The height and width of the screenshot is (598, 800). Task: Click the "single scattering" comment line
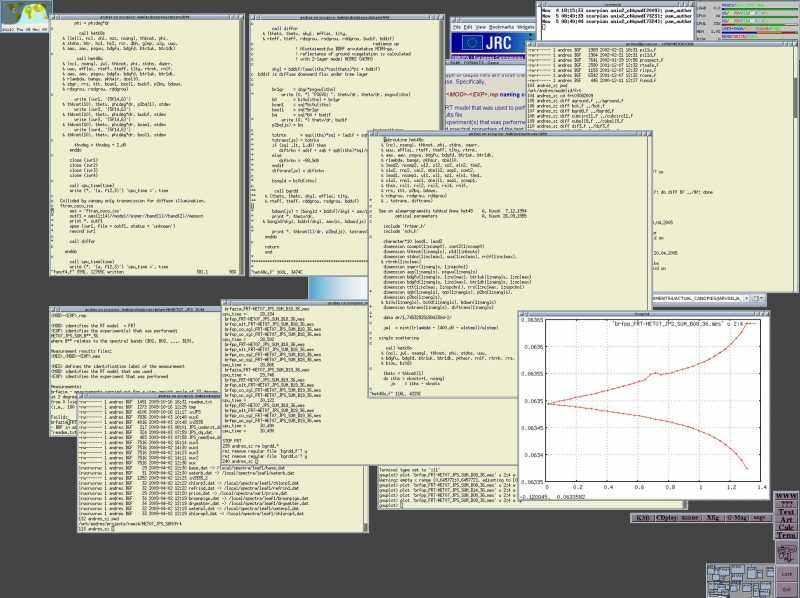(x=399, y=338)
